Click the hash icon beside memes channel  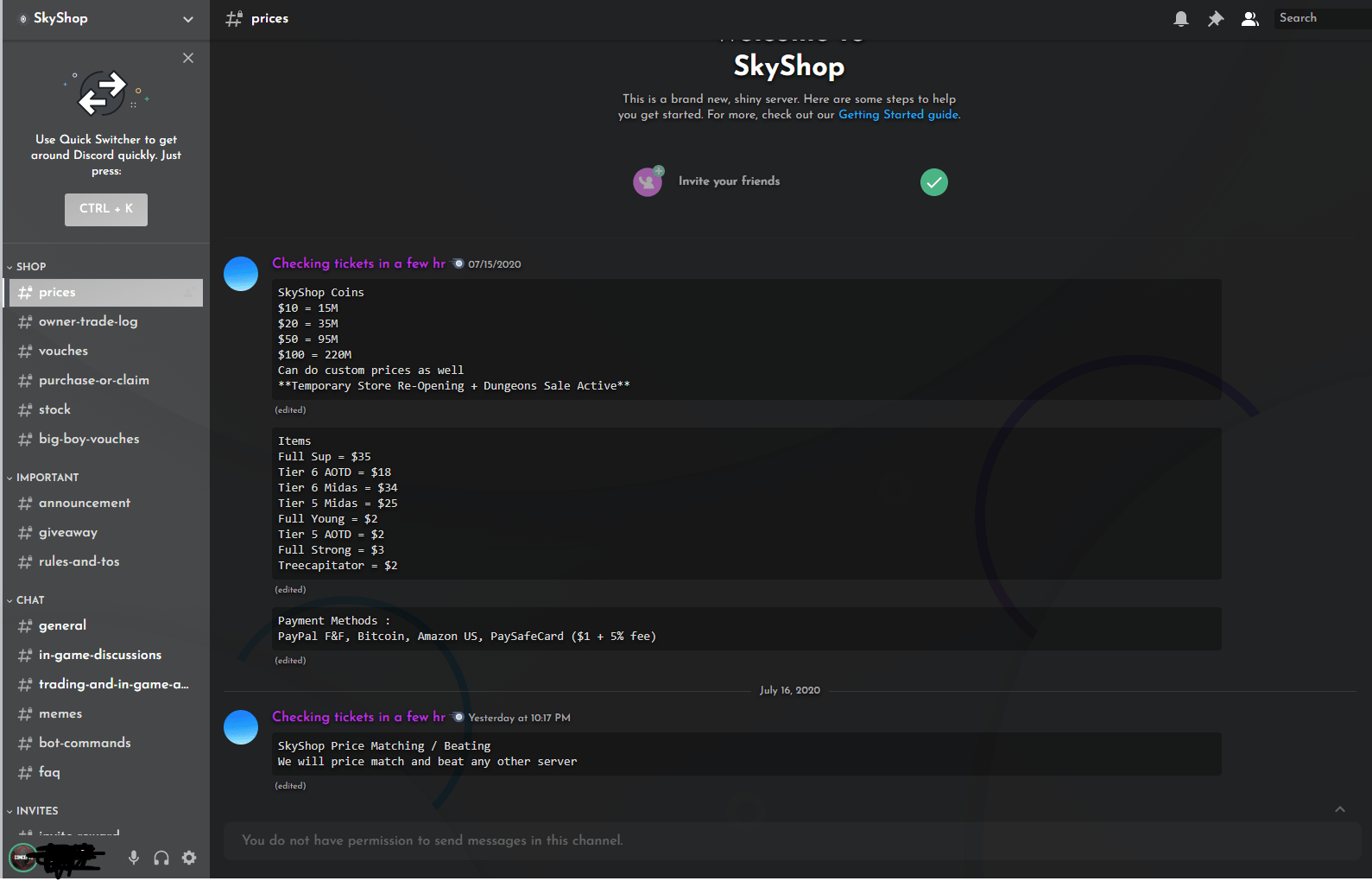point(25,714)
